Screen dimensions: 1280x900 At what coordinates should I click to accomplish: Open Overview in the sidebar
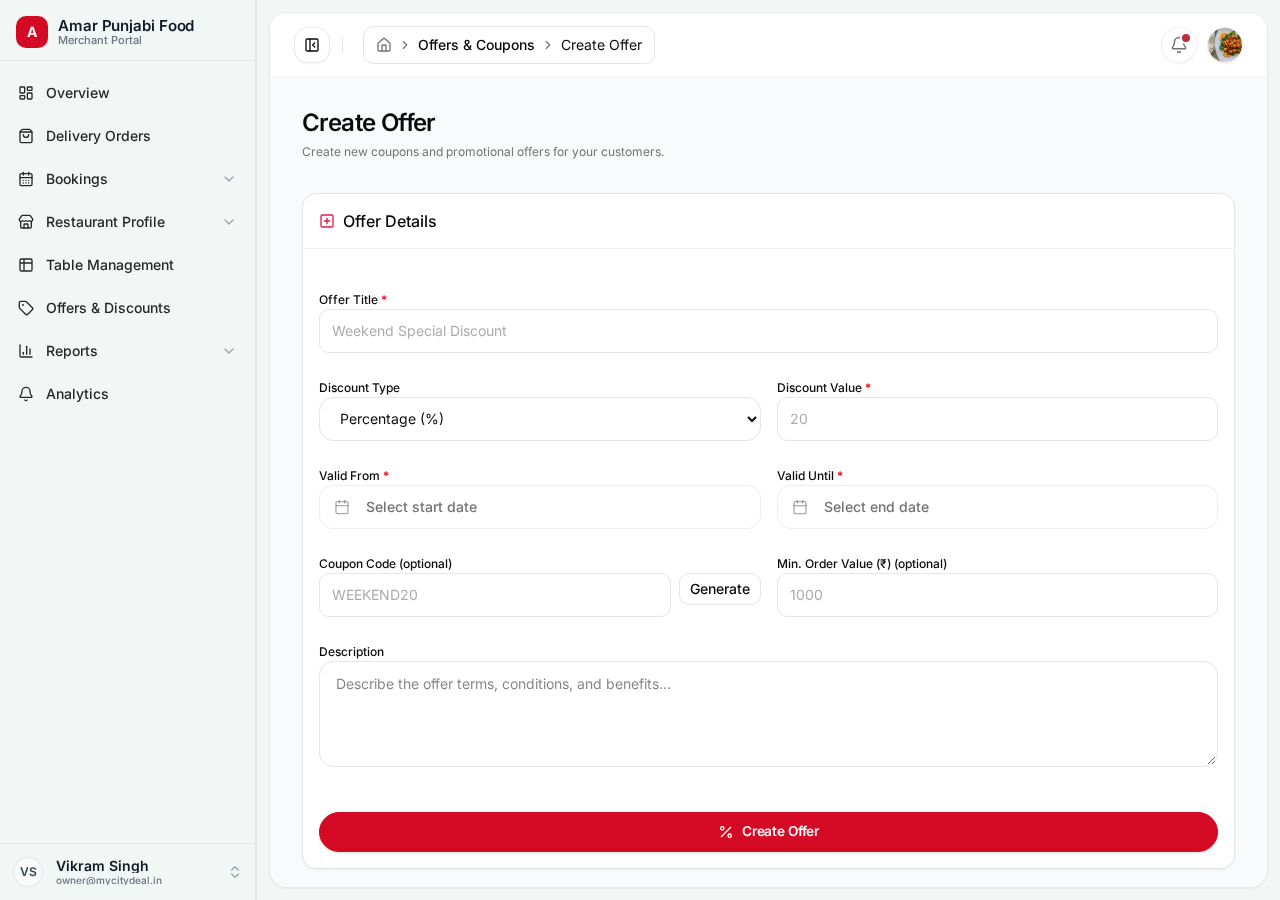pyautogui.click(x=128, y=93)
